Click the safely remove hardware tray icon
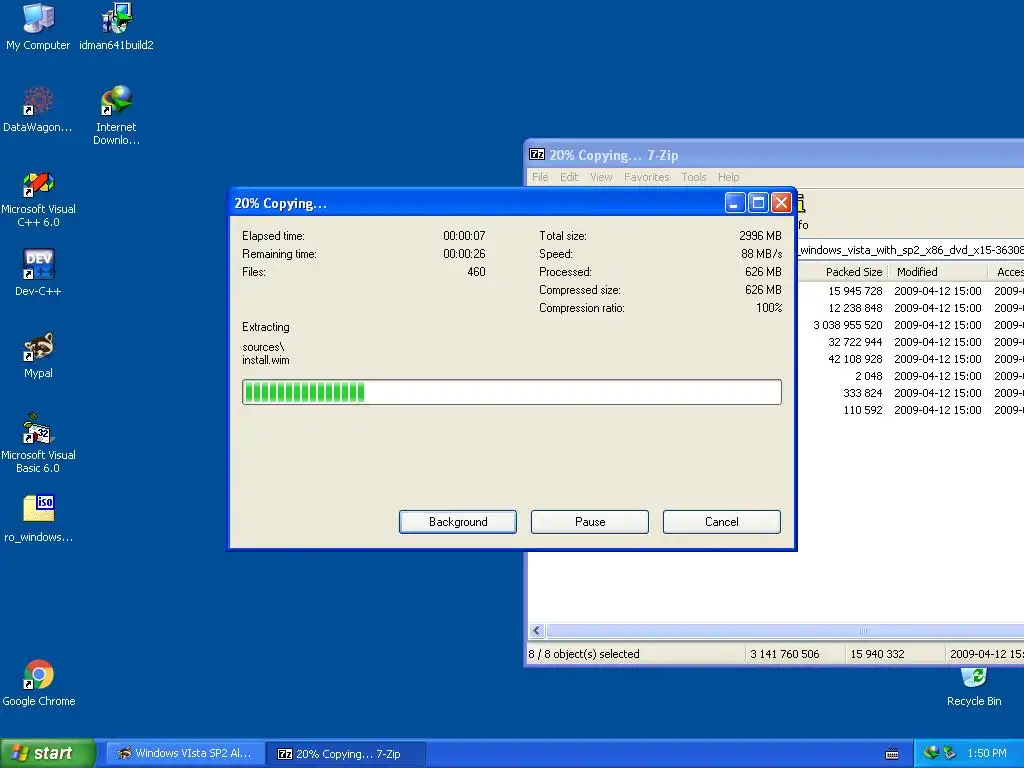Image resolution: width=1024 pixels, height=768 pixels. (949, 753)
